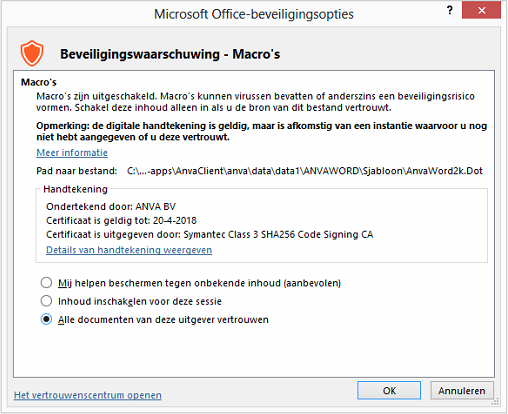The height and width of the screenshot is (414, 508).
Task: Click the file path ending in AnvaWord2k.Dot
Action: coord(305,171)
